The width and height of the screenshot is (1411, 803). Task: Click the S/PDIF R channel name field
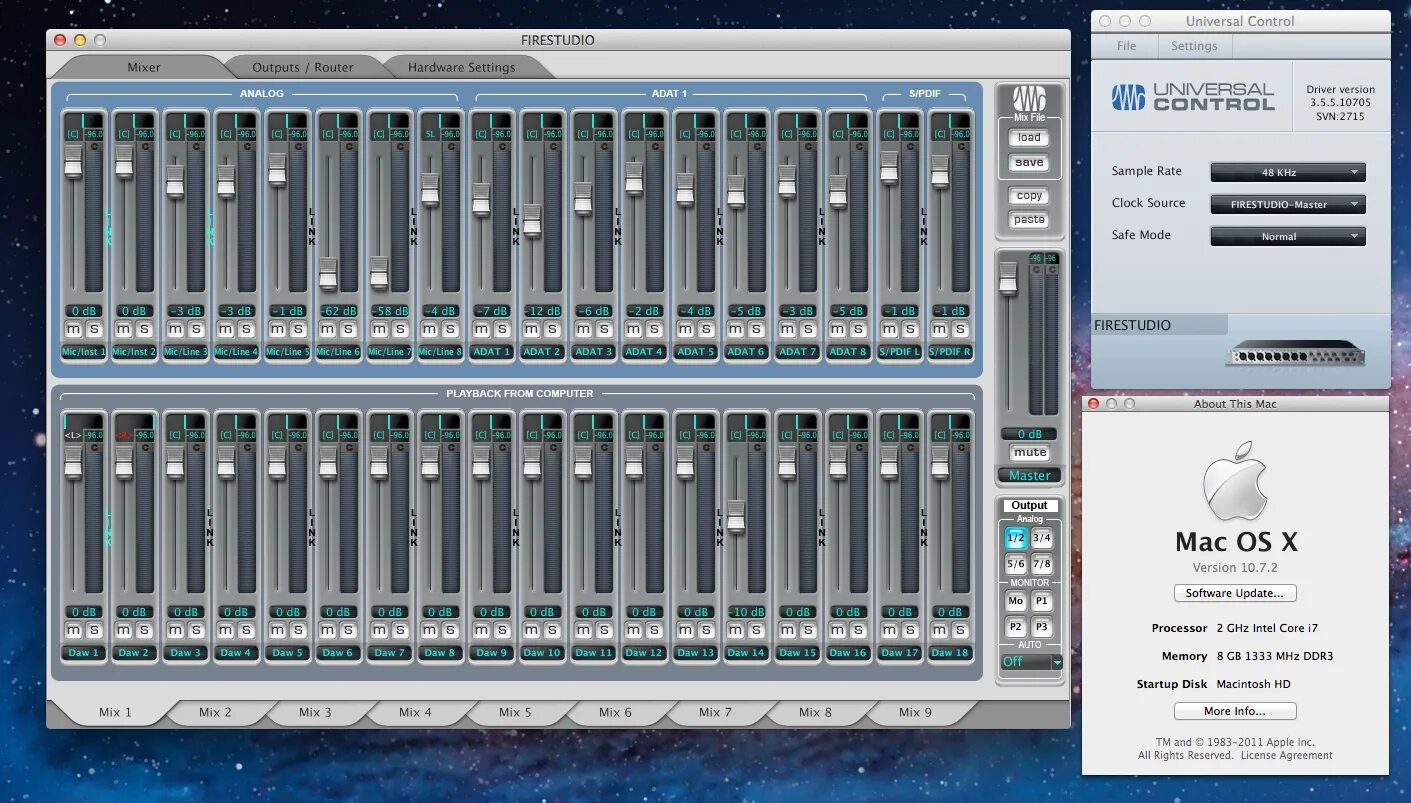[x=951, y=352]
